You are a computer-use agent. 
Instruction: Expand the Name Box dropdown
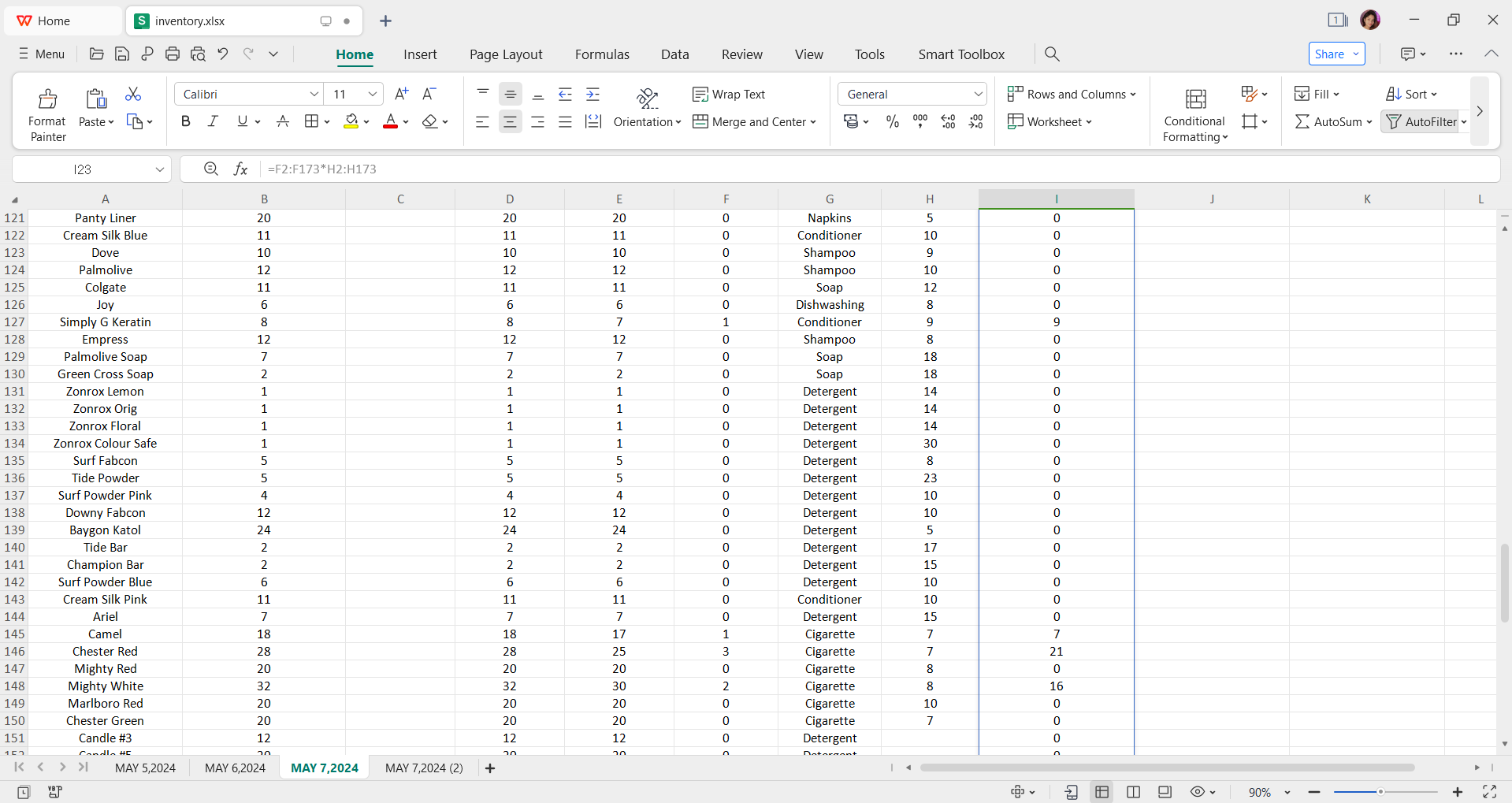pyautogui.click(x=160, y=169)
